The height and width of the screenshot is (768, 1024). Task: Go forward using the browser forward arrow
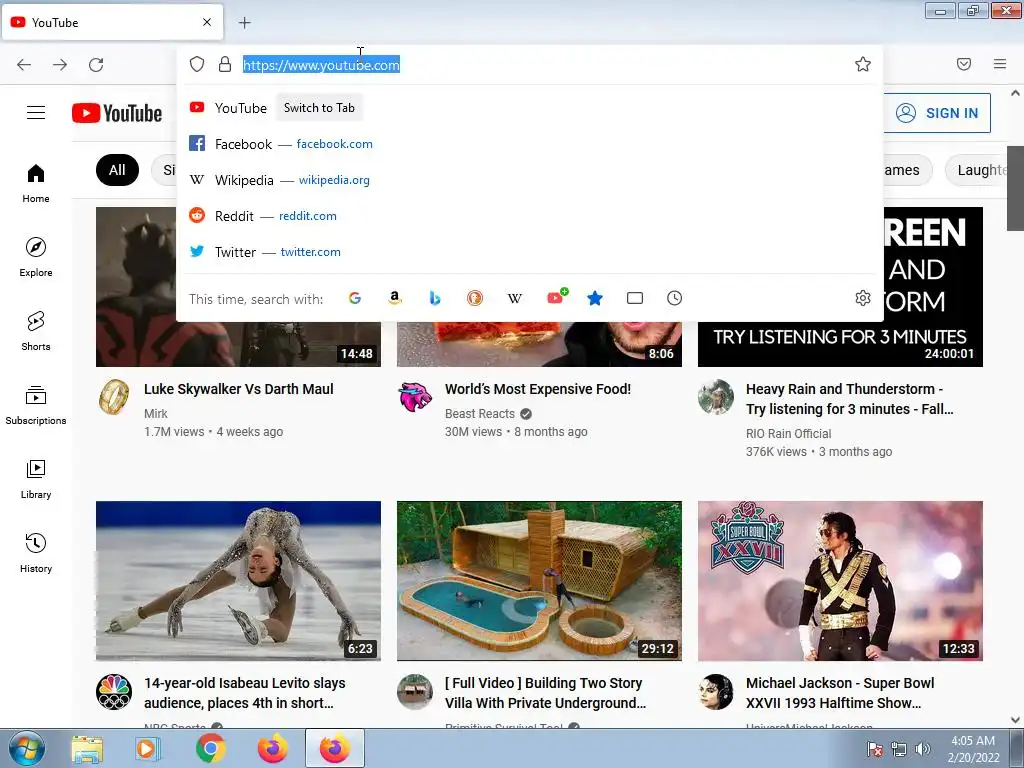60,65
